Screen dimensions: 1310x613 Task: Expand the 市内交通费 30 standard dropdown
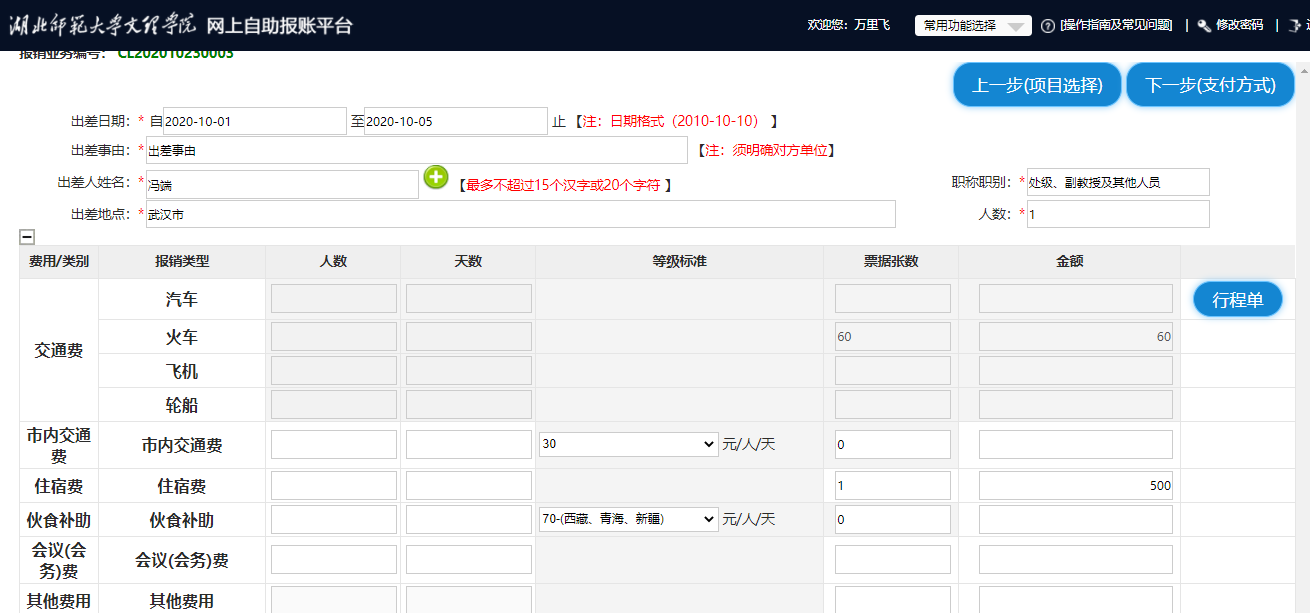coord(628,444)
